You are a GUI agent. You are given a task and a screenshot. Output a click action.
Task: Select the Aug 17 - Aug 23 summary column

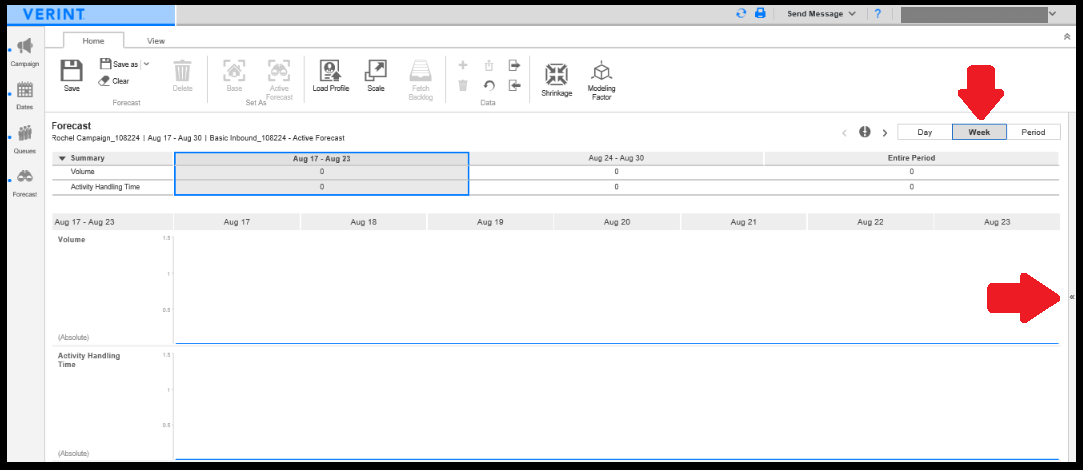click(322, 158)
